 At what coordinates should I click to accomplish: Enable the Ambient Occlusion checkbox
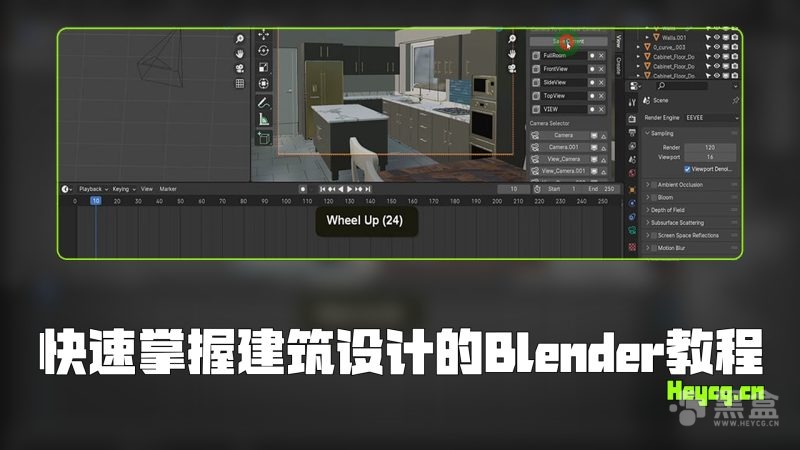pos(654,185)
